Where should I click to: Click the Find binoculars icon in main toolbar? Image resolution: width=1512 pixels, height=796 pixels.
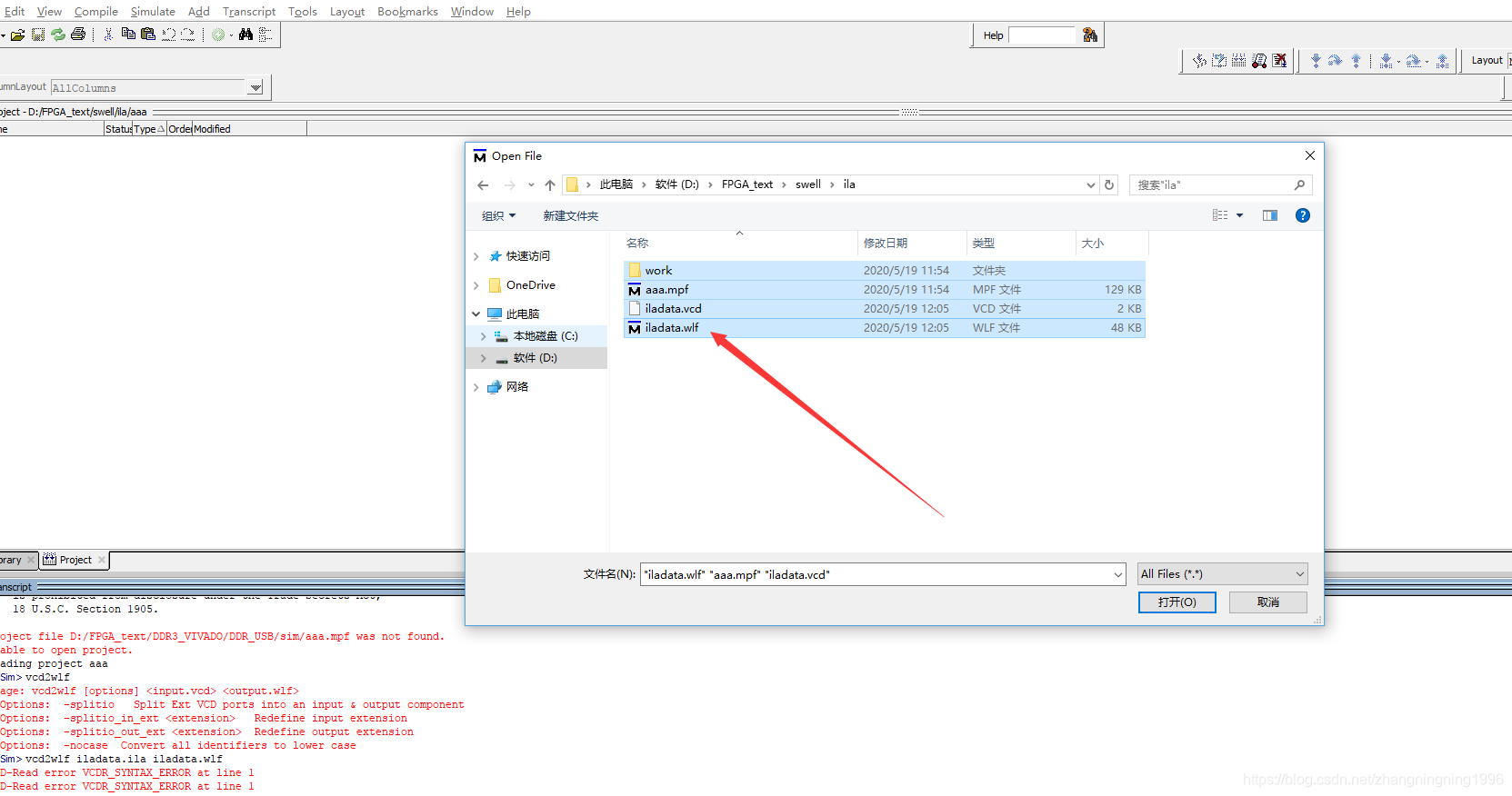click(245, 35)
